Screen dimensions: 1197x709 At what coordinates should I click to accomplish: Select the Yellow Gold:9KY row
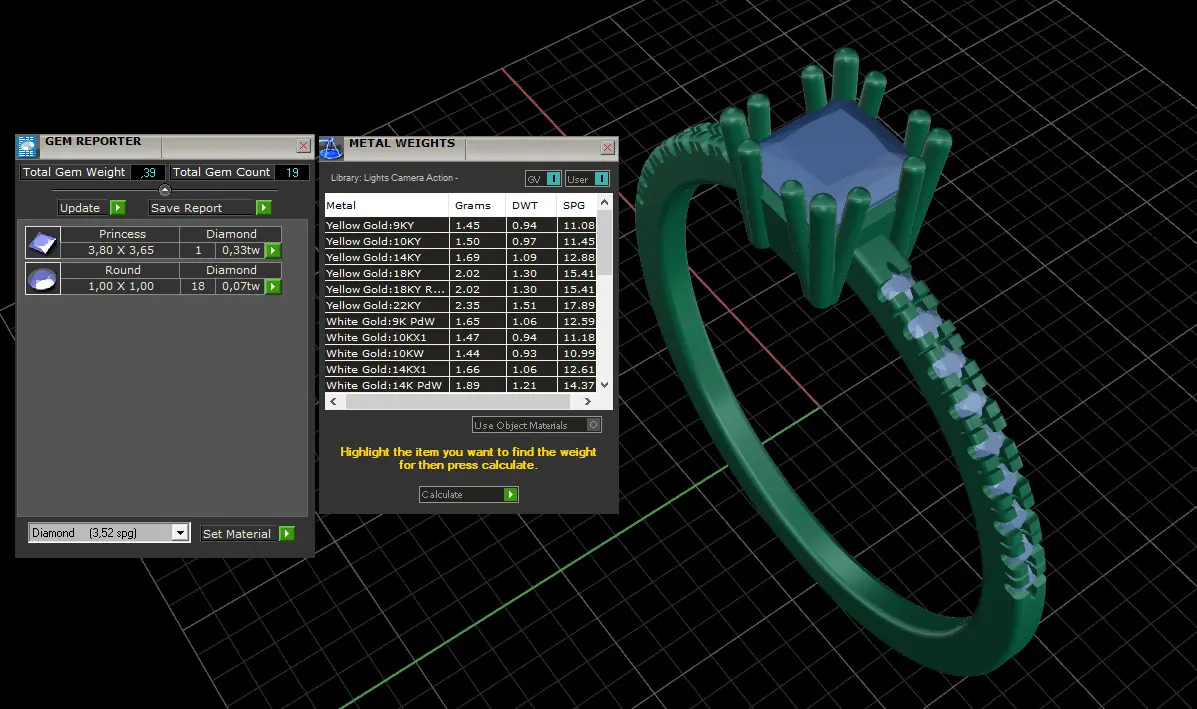click(460, 225)
